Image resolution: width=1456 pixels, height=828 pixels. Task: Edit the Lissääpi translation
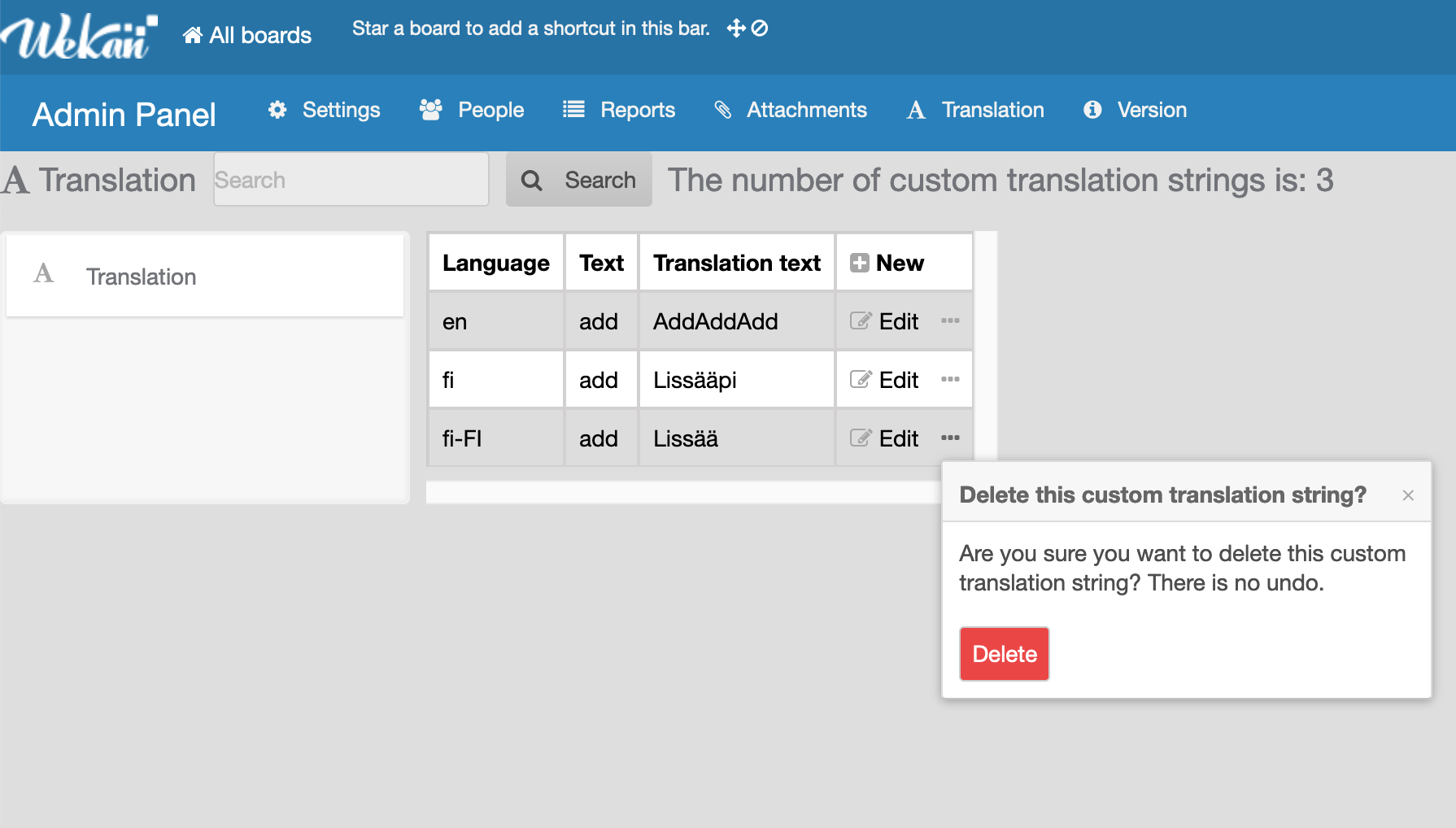click(885, 380)
